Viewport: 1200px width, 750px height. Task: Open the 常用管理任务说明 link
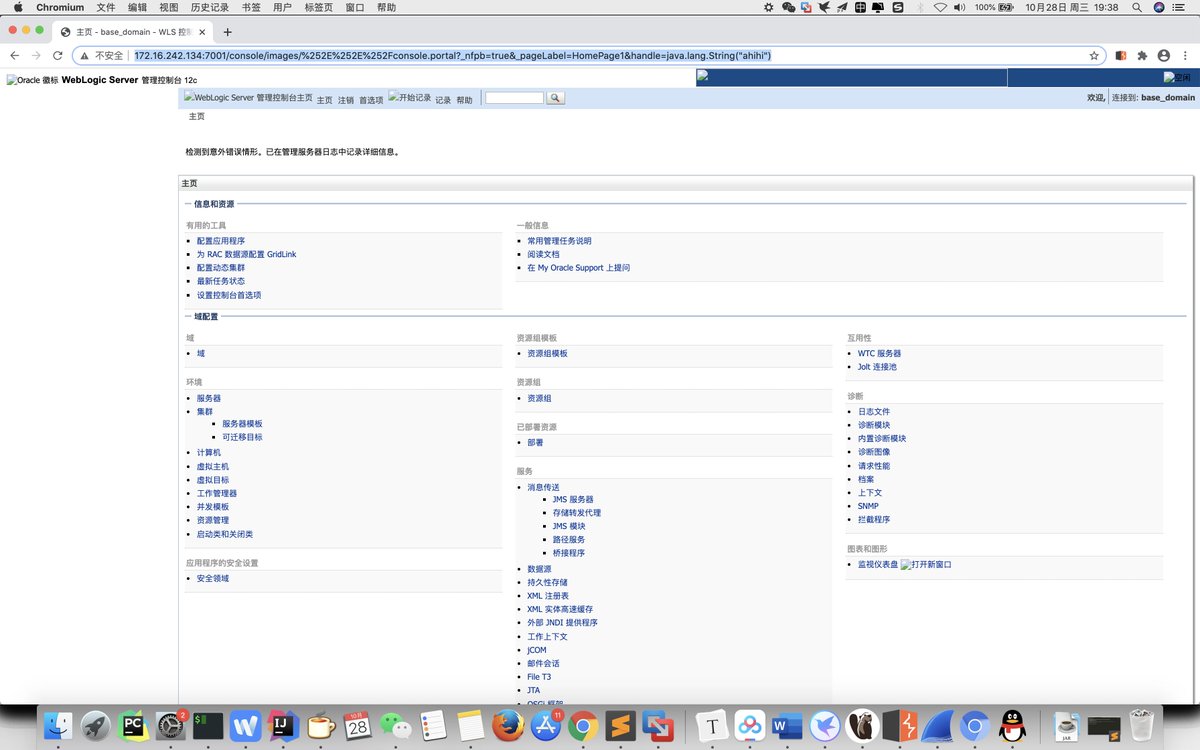pos(559,241)
